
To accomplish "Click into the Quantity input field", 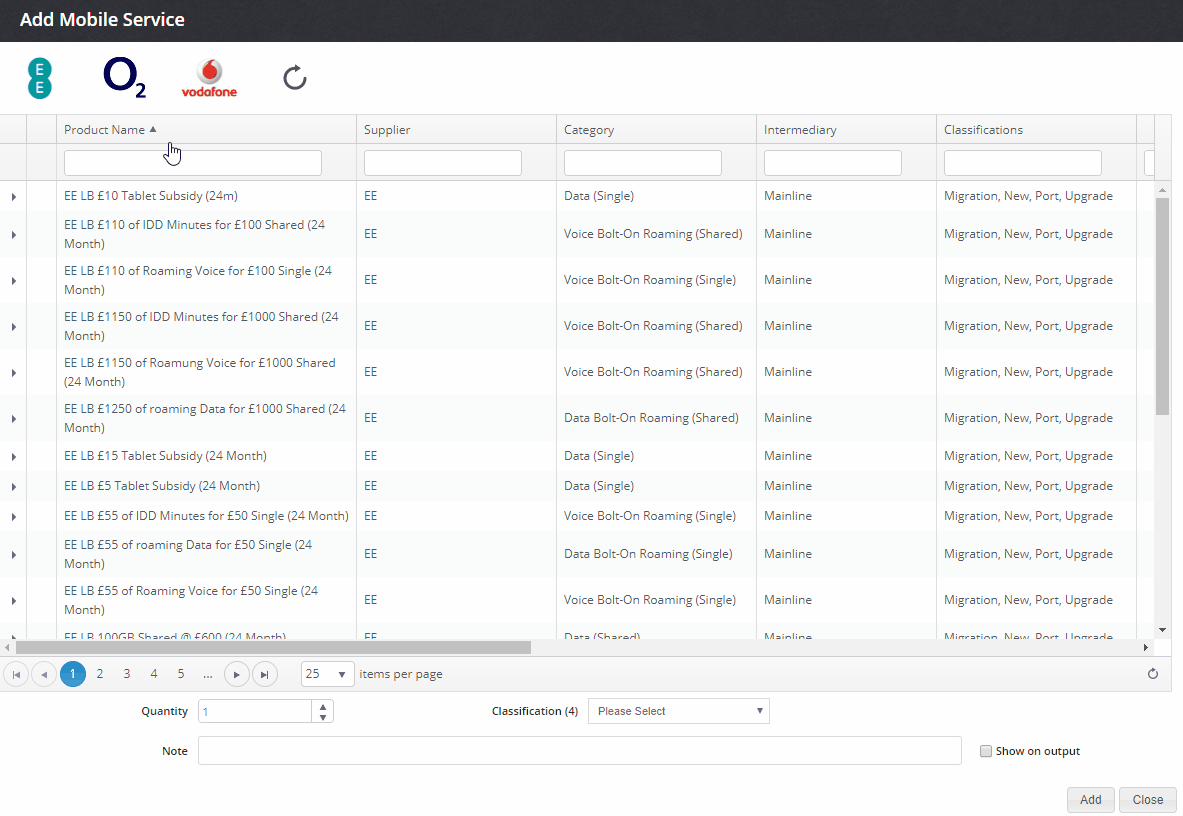I will [x=255, y=711].
